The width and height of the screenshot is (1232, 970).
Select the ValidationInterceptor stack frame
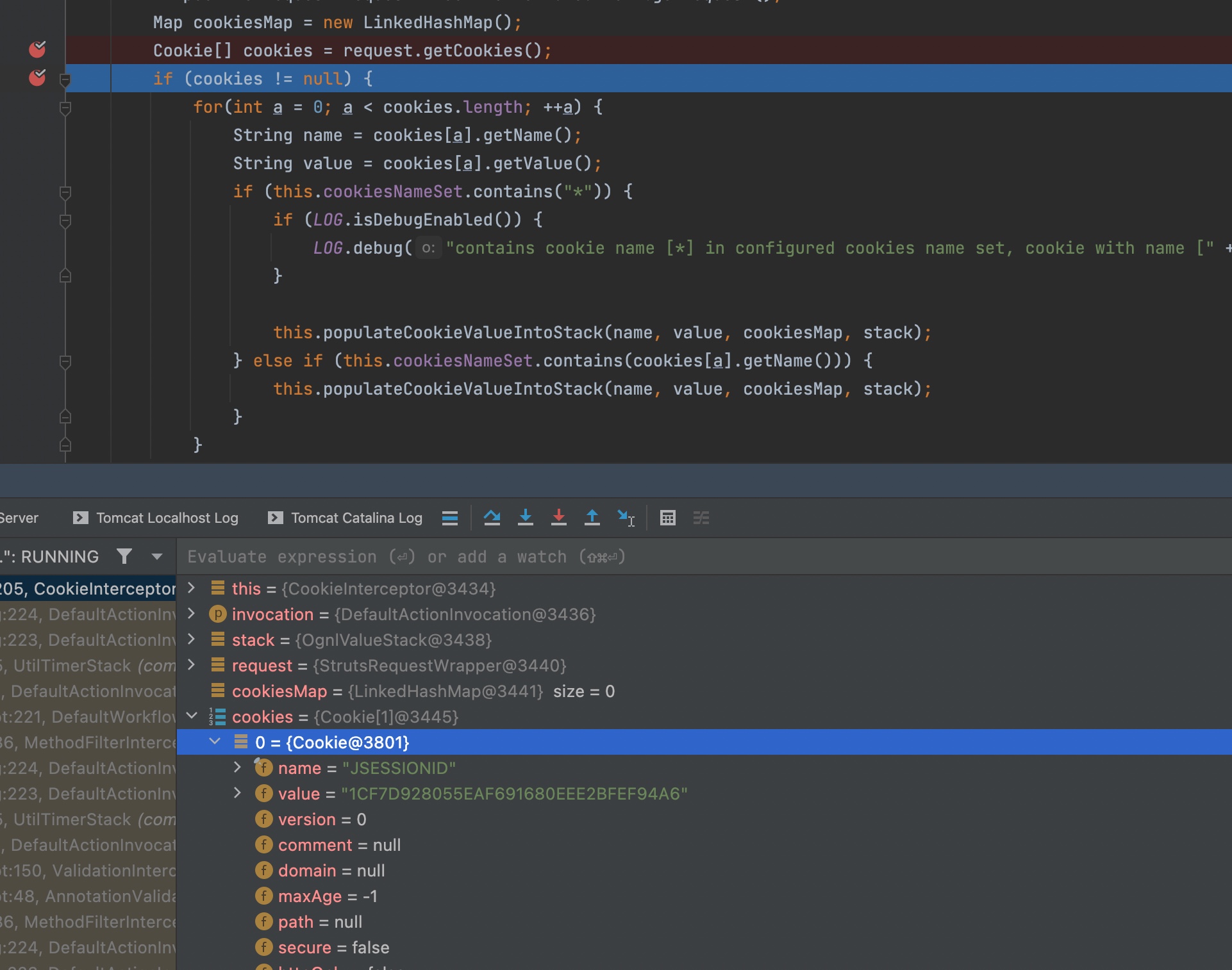coord(88,871)
